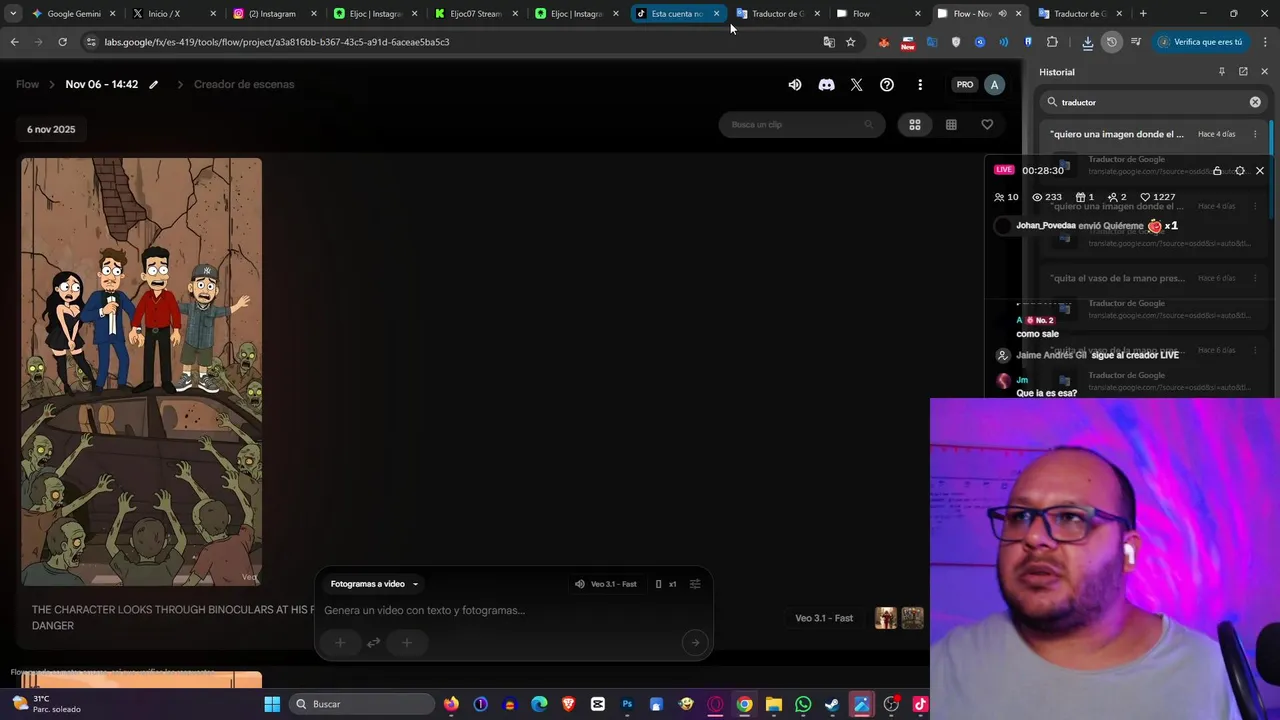Open the Flow three-dot options menu
Screen dimensions: 1280x720
[920, 85]
